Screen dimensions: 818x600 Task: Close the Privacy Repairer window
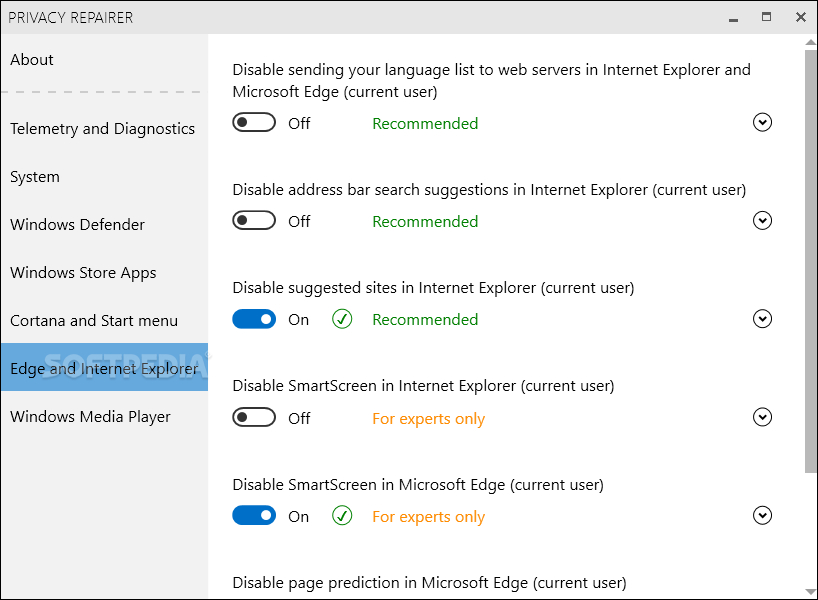point(801,17)
